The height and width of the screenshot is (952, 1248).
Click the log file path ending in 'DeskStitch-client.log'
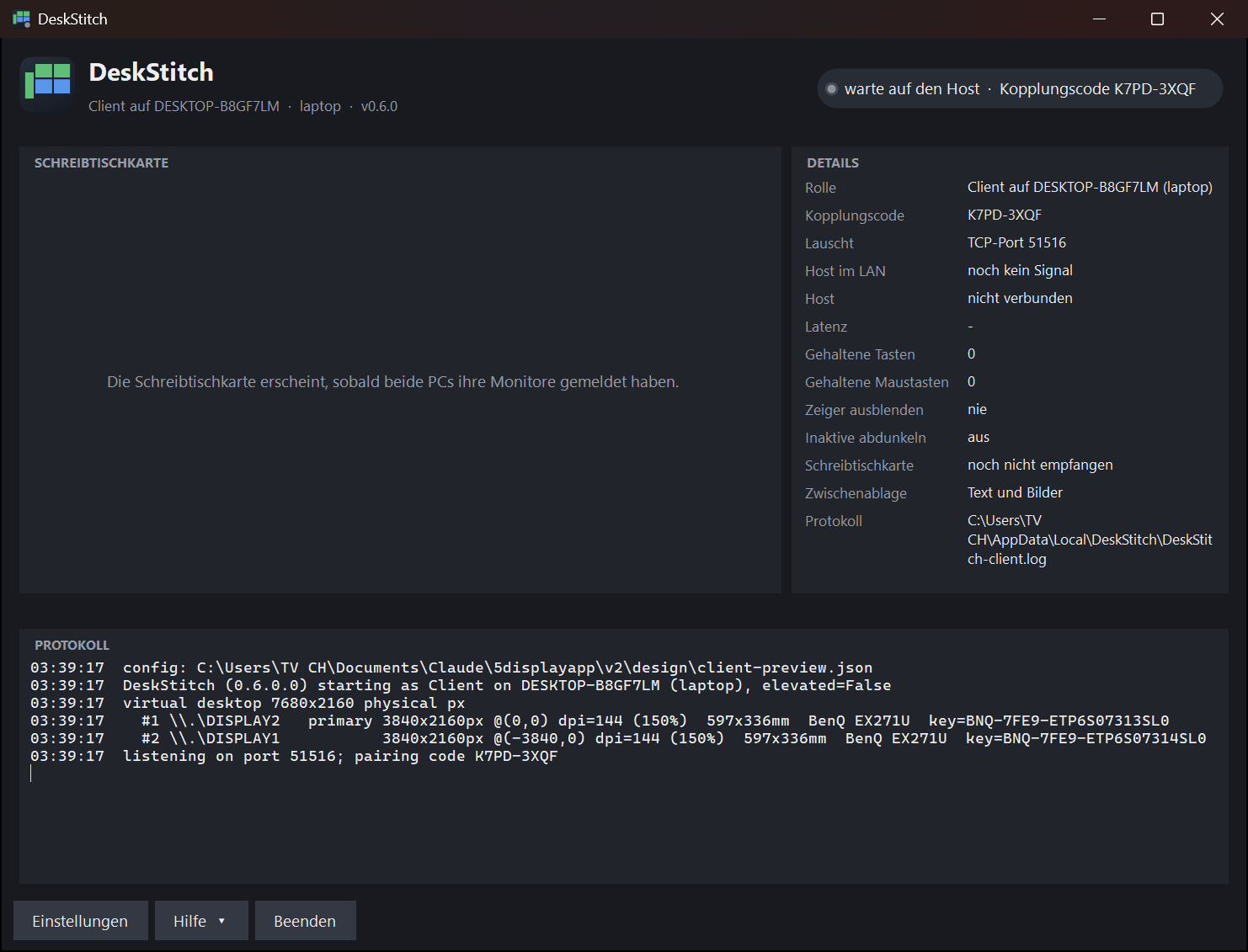[x=1090, y=540]
